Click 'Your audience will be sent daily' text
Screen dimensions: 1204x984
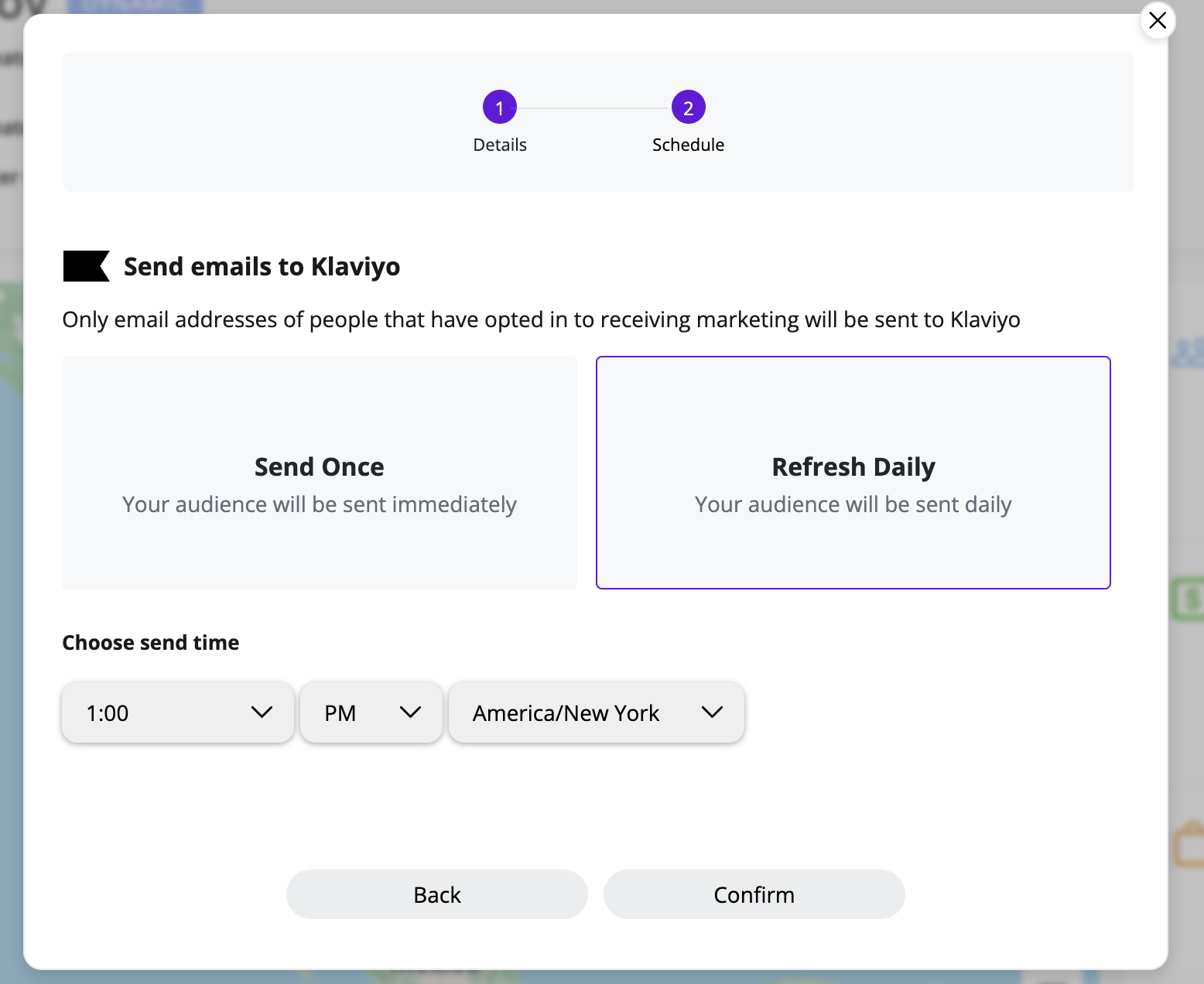pos(853,504)
